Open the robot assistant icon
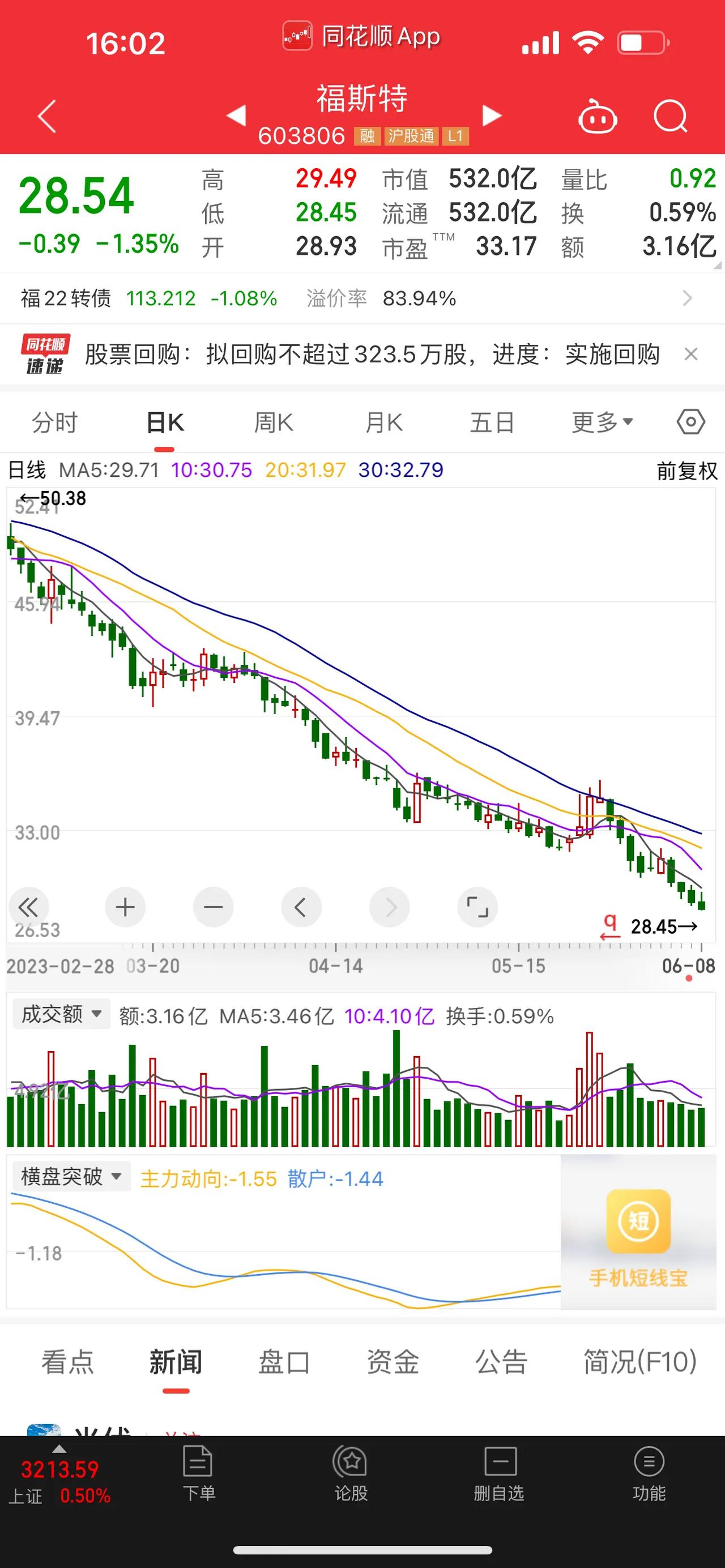 597,116
